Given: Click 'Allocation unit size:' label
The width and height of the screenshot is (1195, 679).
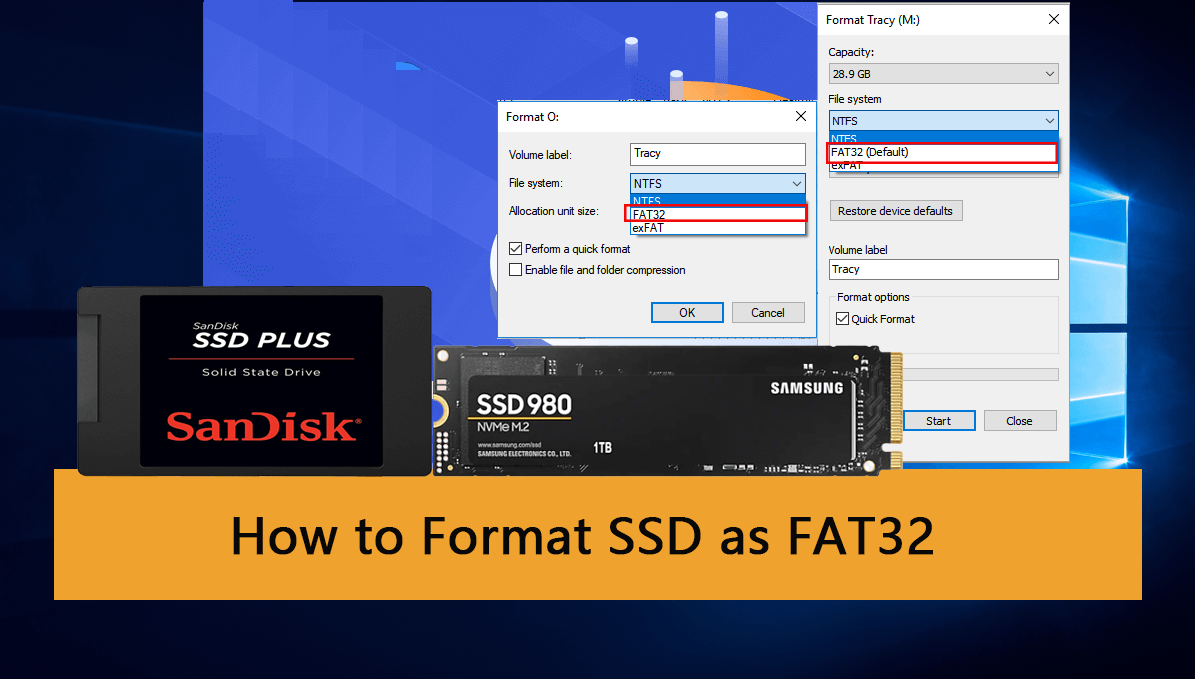Looking at the screenshot, I should click(x=553, y=211).
